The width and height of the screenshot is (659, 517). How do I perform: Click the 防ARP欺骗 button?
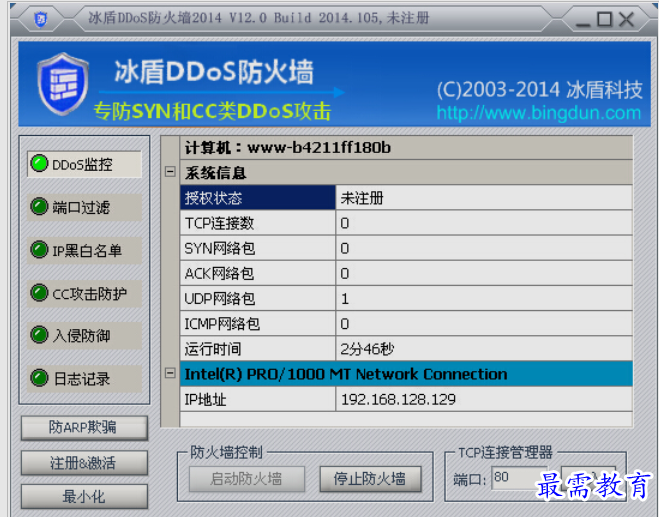coord(84,427)
